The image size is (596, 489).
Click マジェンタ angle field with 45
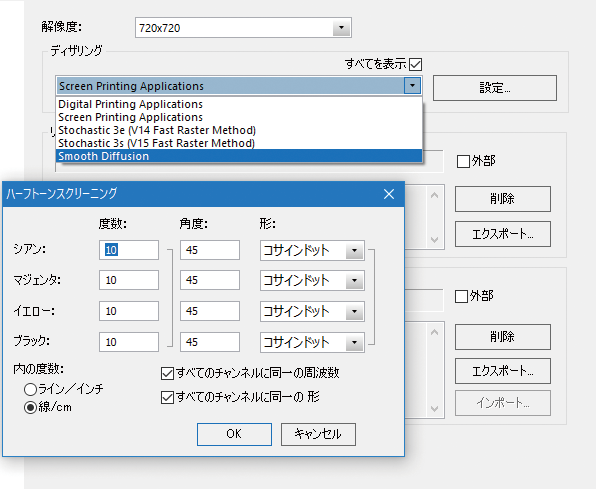pos(210,280)
